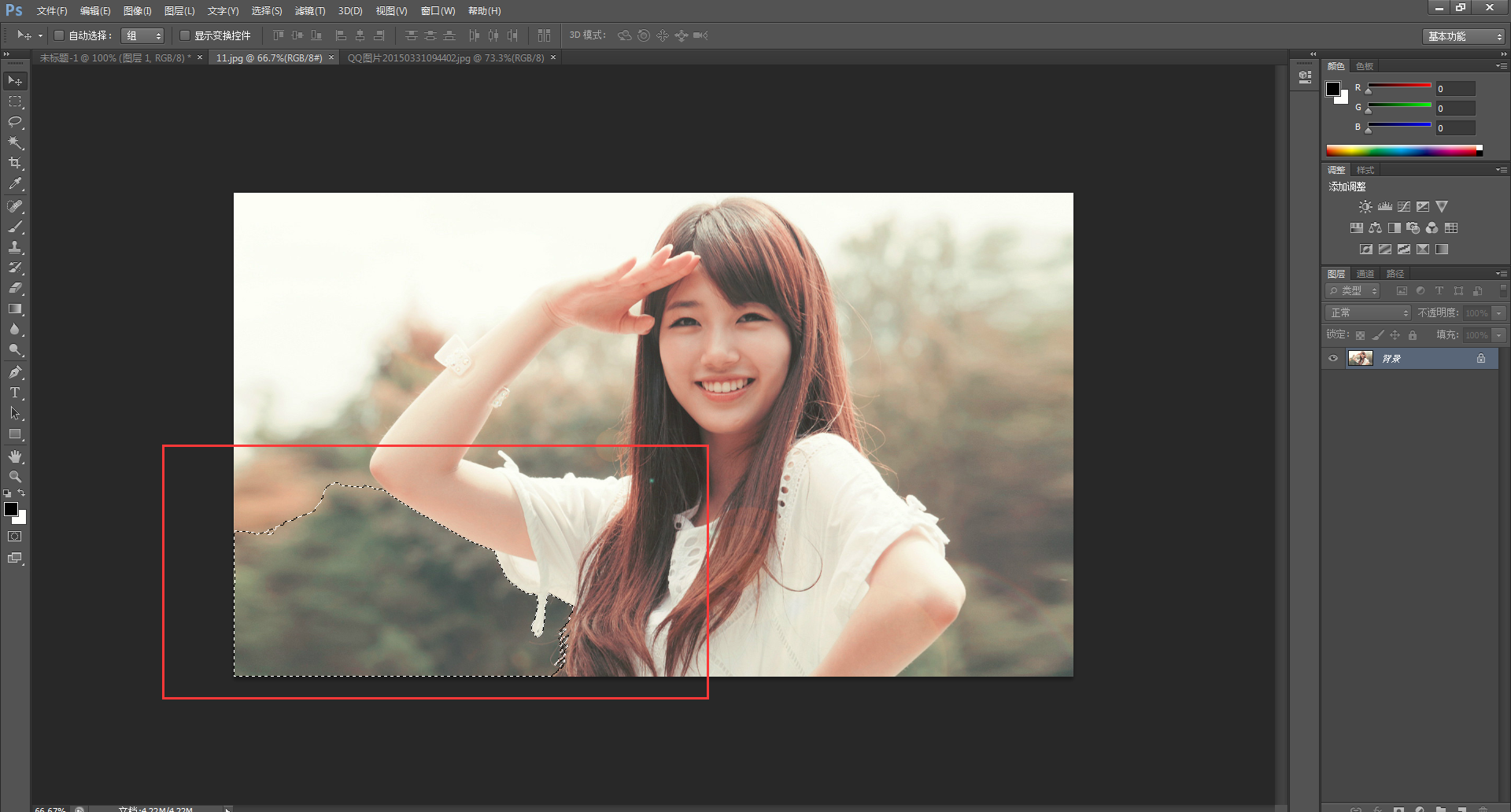Open the 文件(F) menu

point(52,11)
